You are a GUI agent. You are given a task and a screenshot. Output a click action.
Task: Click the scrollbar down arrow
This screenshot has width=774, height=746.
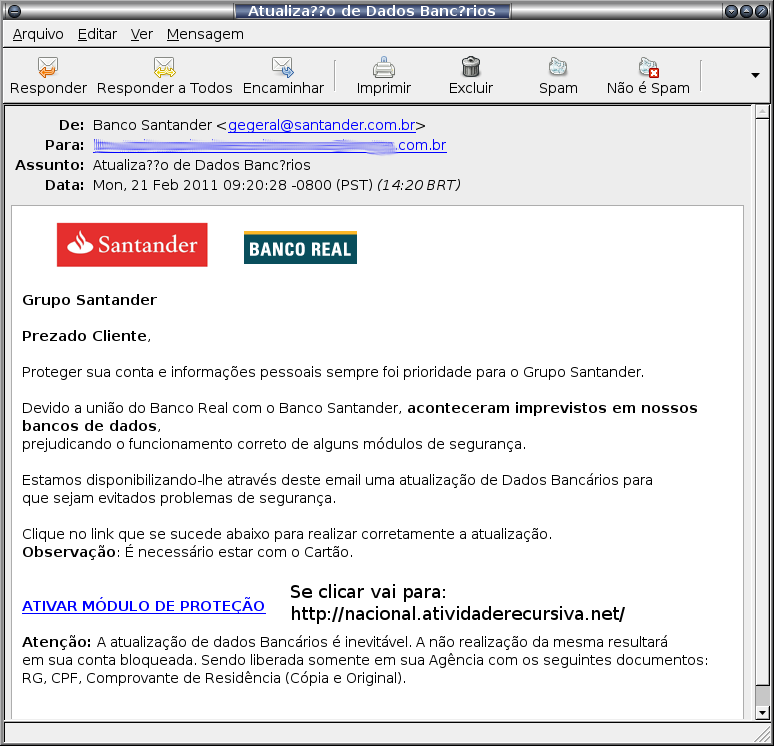[x=762, y=712]
